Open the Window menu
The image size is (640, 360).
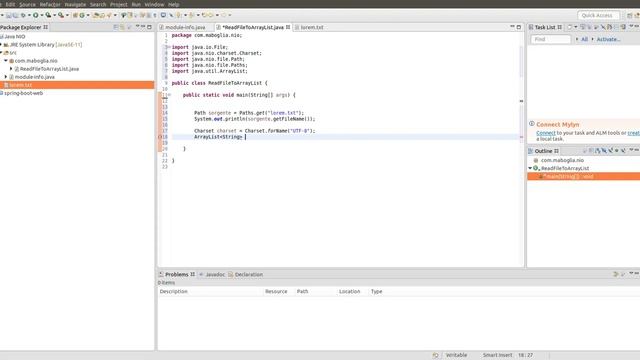(x=154, y=4)
